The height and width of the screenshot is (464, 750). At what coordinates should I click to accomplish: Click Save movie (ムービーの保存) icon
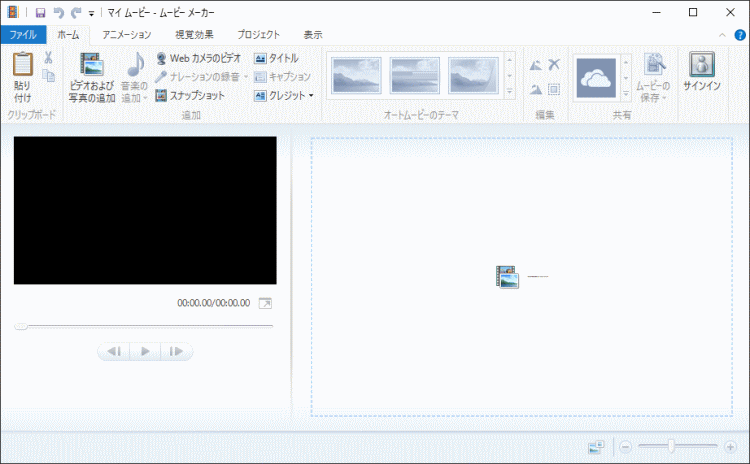click(654, 64)
